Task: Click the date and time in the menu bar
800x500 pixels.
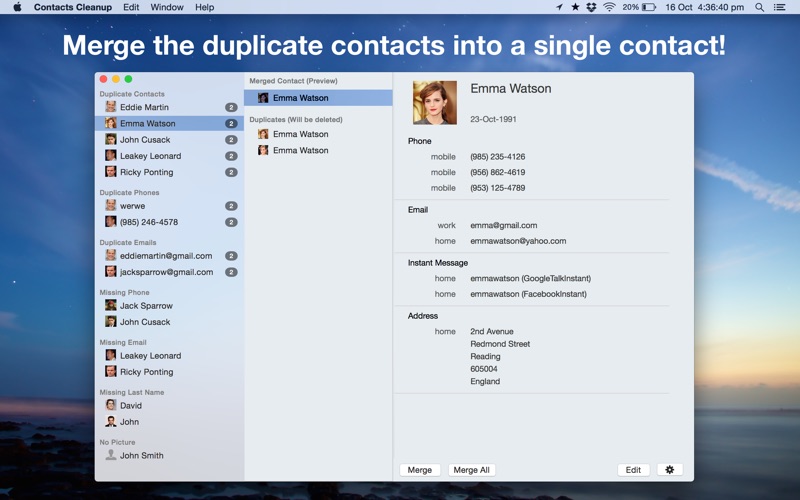Action: click(705, 7)
